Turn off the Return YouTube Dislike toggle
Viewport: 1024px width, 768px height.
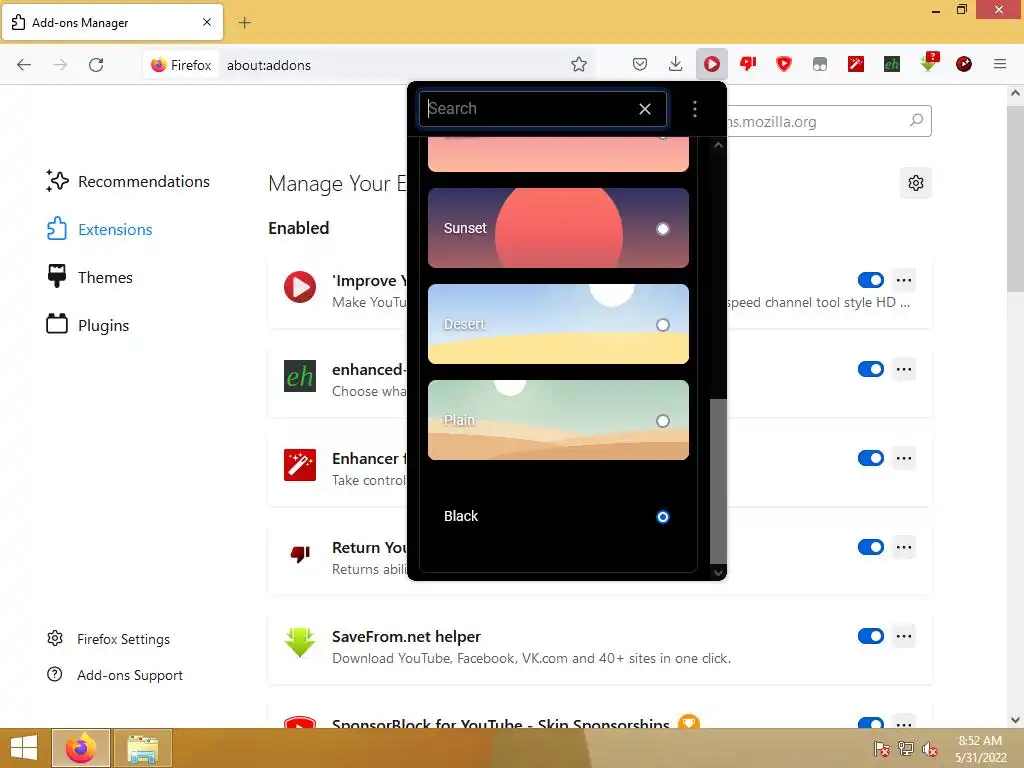pos(871,547)
